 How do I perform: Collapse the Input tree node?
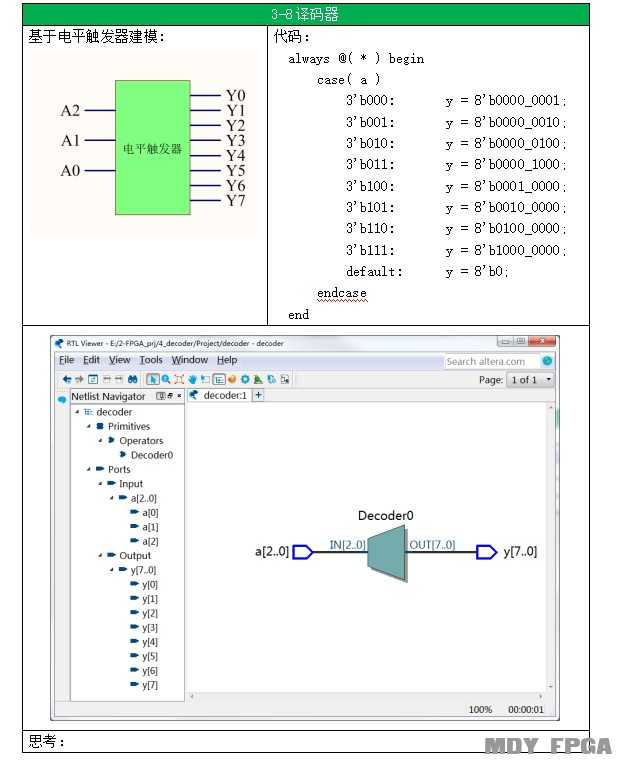pos(100,484)
